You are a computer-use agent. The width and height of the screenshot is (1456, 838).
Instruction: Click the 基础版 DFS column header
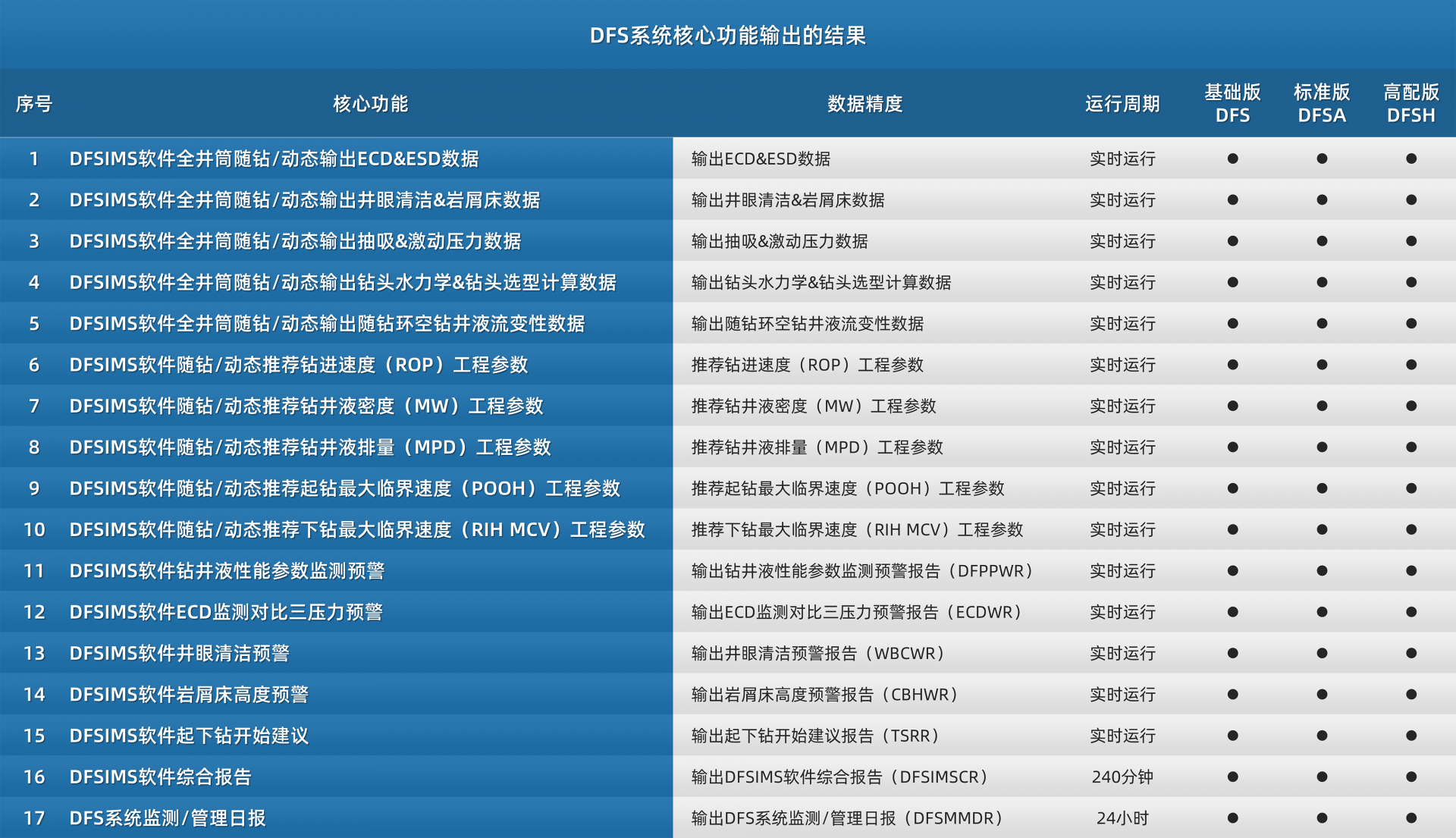pyautogui.click(x=1232, y=104)
